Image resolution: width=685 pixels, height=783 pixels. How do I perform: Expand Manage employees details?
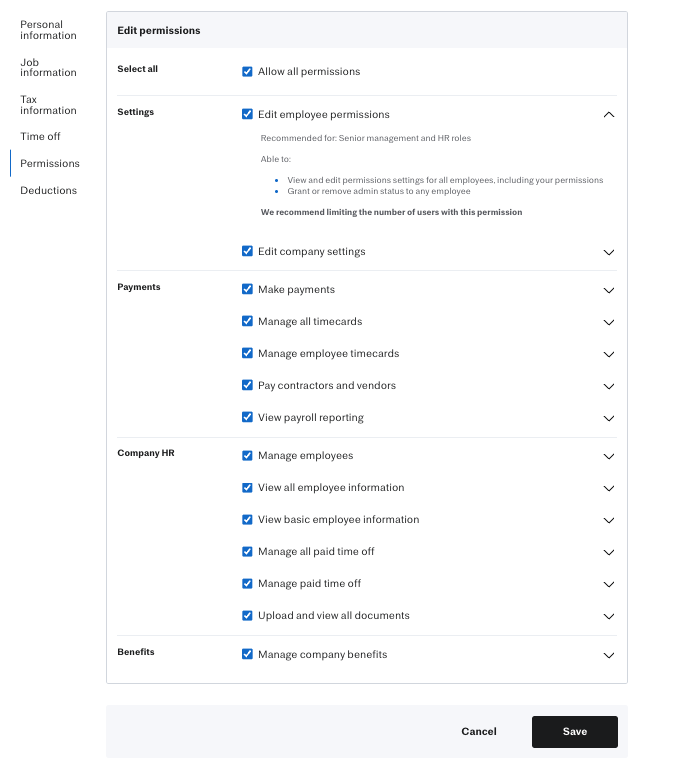tap(609, 456)
